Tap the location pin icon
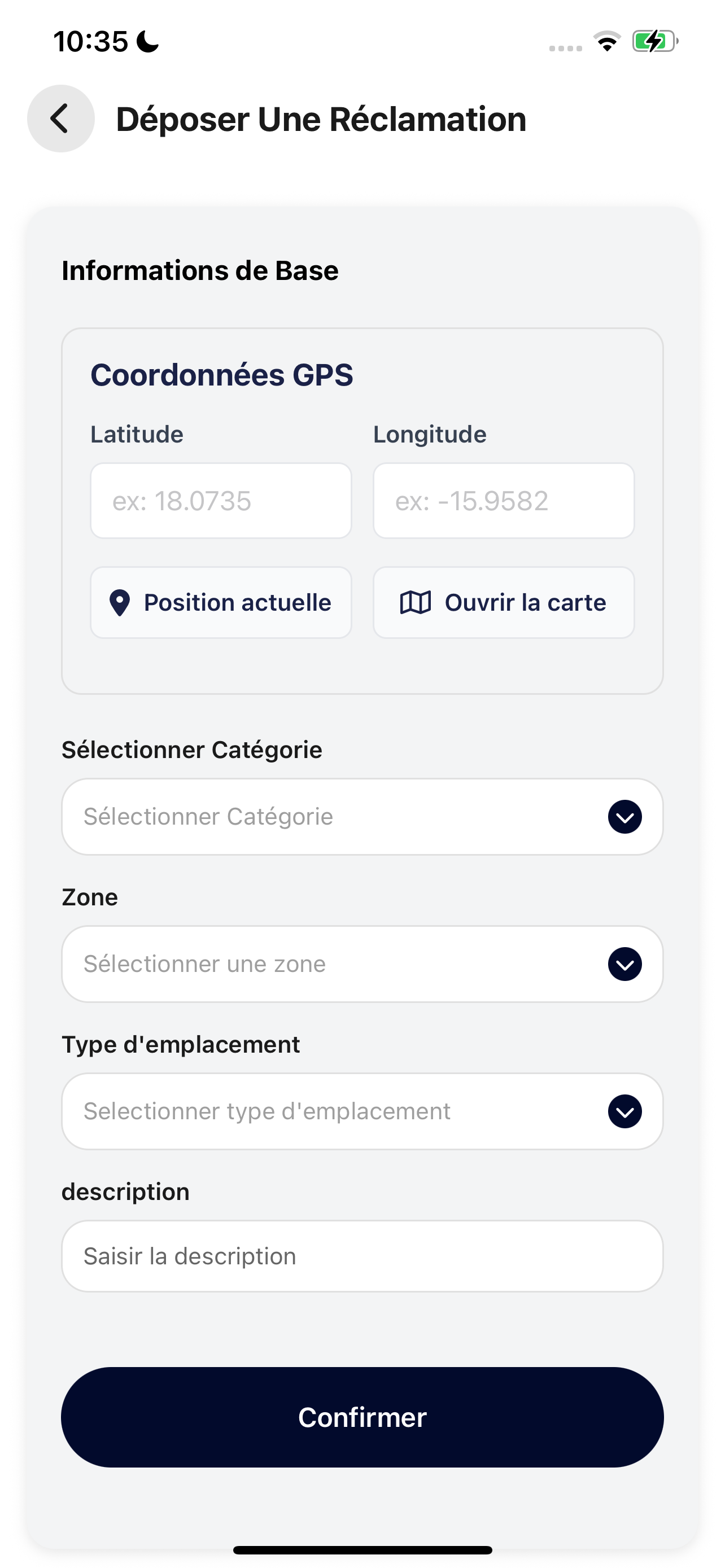The width and height of the screenshot is (725, 1568). click(119, 603)
